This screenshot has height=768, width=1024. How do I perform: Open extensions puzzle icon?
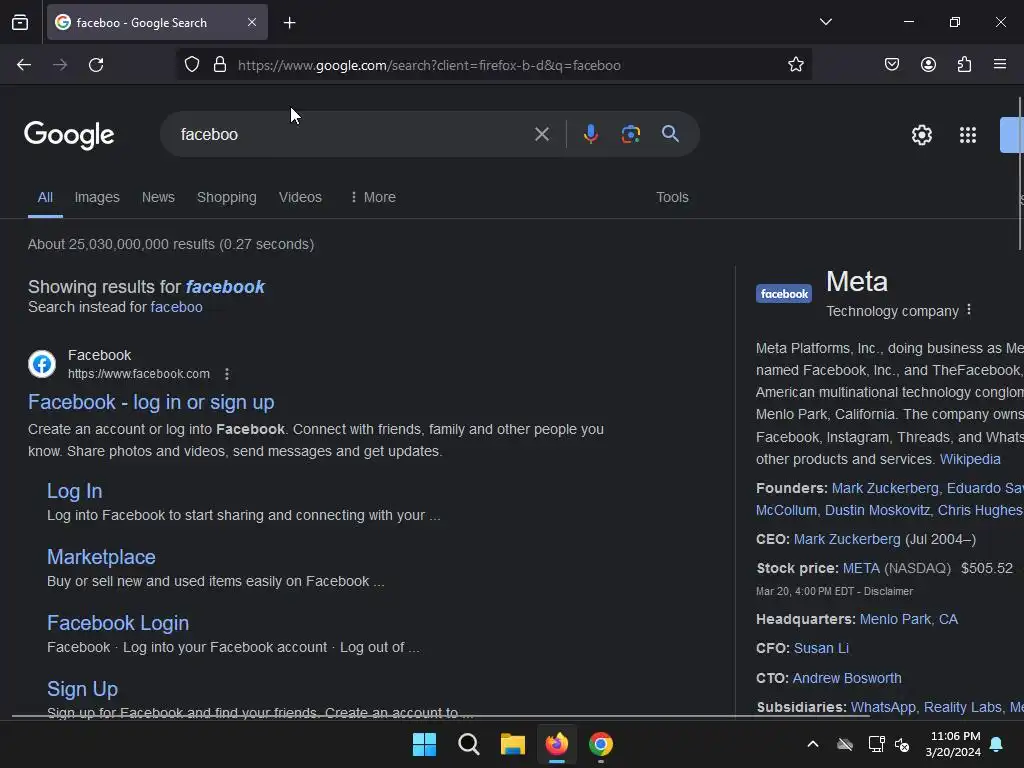pos(964,65)
